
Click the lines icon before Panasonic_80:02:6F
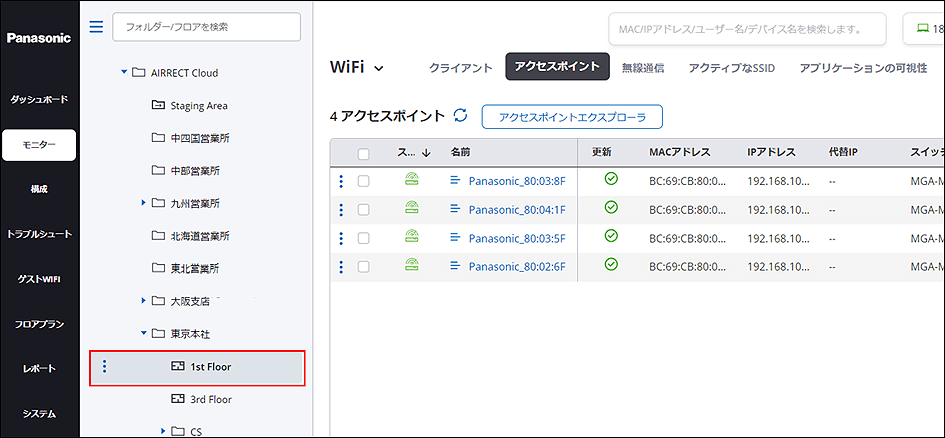click(456, 265)
